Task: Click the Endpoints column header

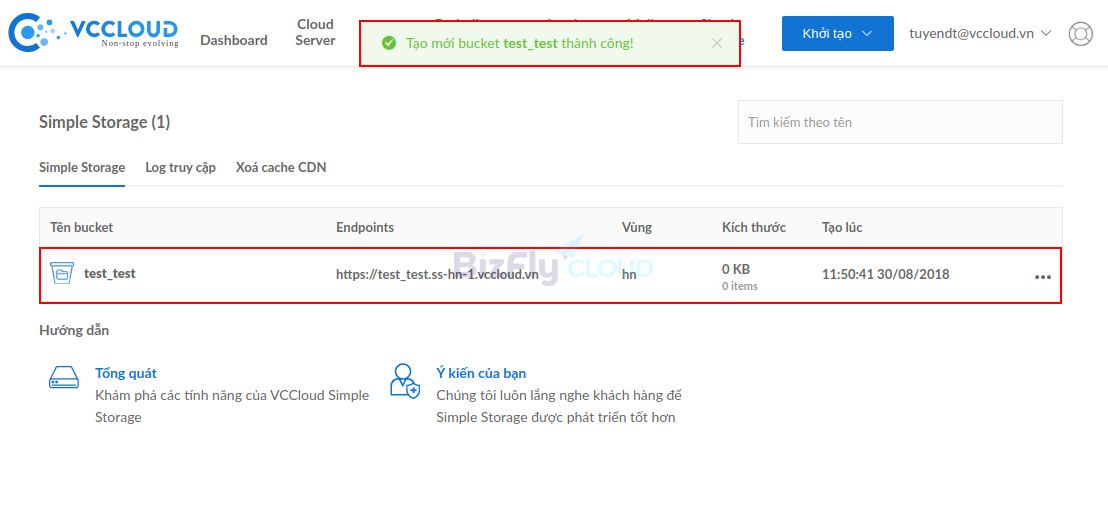Action: click(365, 228)
